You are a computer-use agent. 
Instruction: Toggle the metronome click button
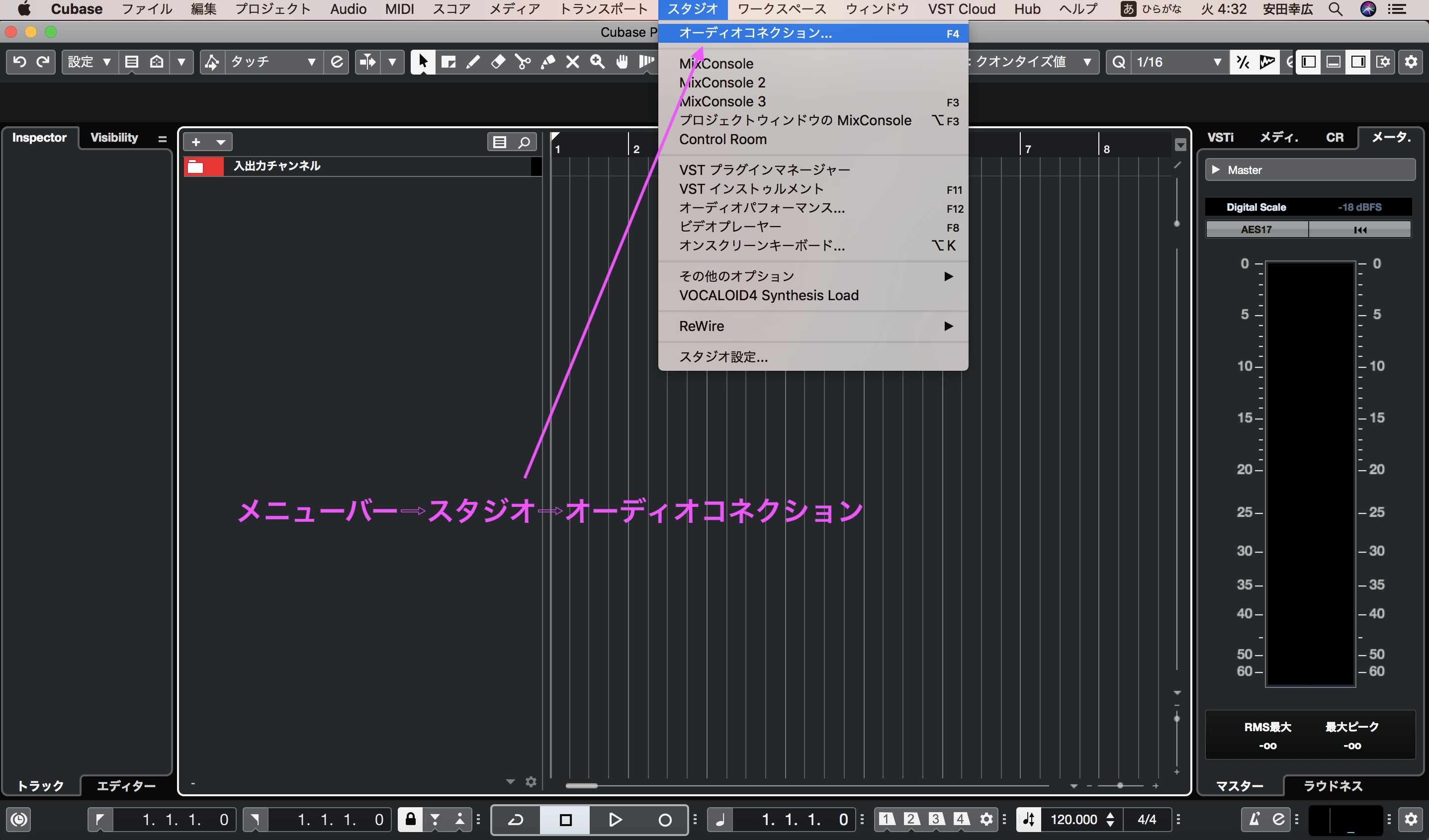(1254, 820)
